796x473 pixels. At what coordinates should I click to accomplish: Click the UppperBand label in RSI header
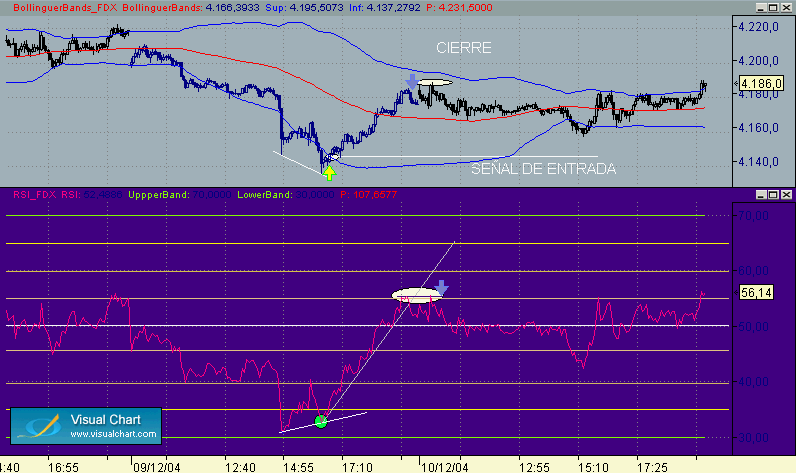point(158,195)
